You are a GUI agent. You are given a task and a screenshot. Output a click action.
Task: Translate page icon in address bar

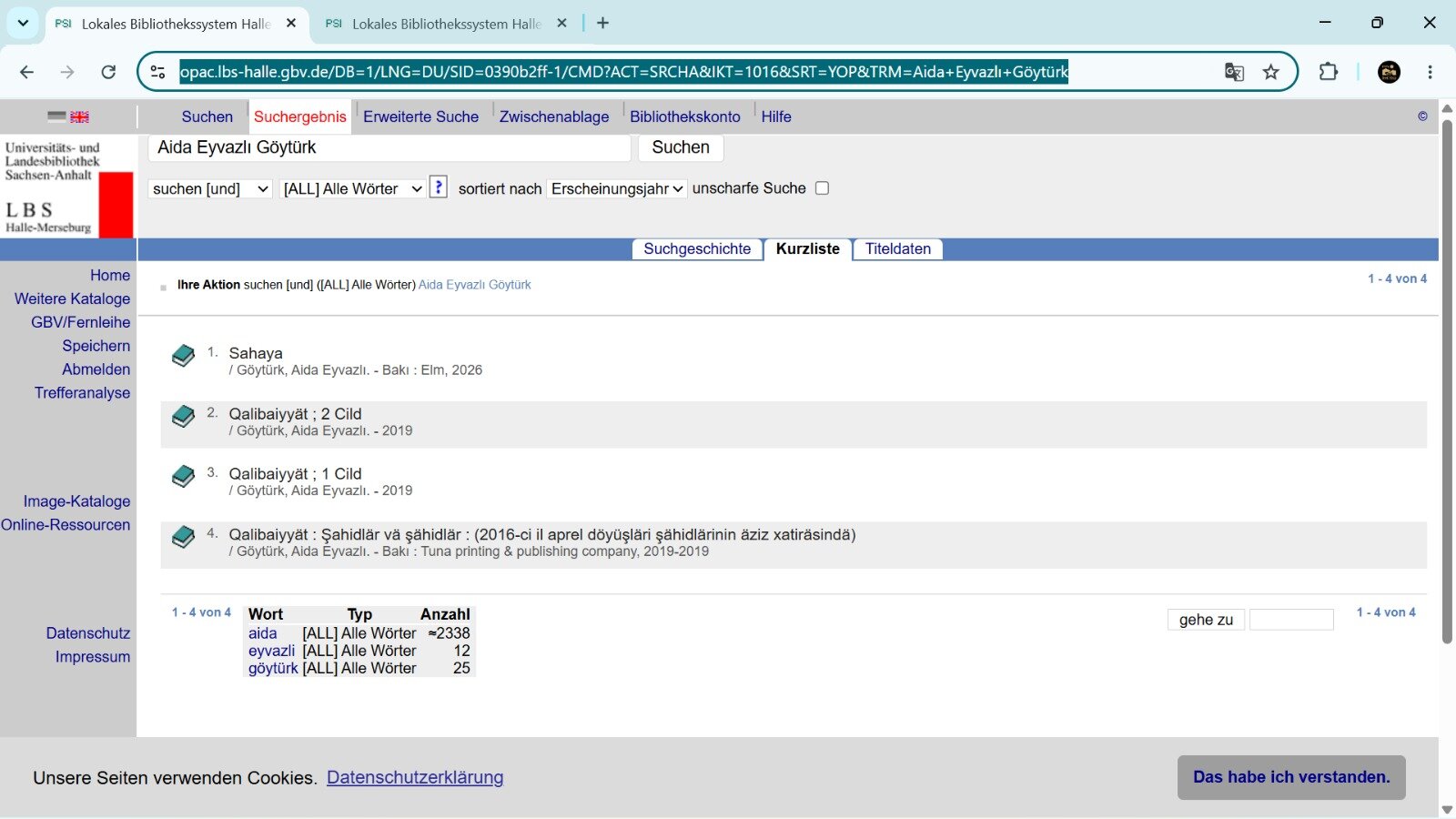point(1234,72)
